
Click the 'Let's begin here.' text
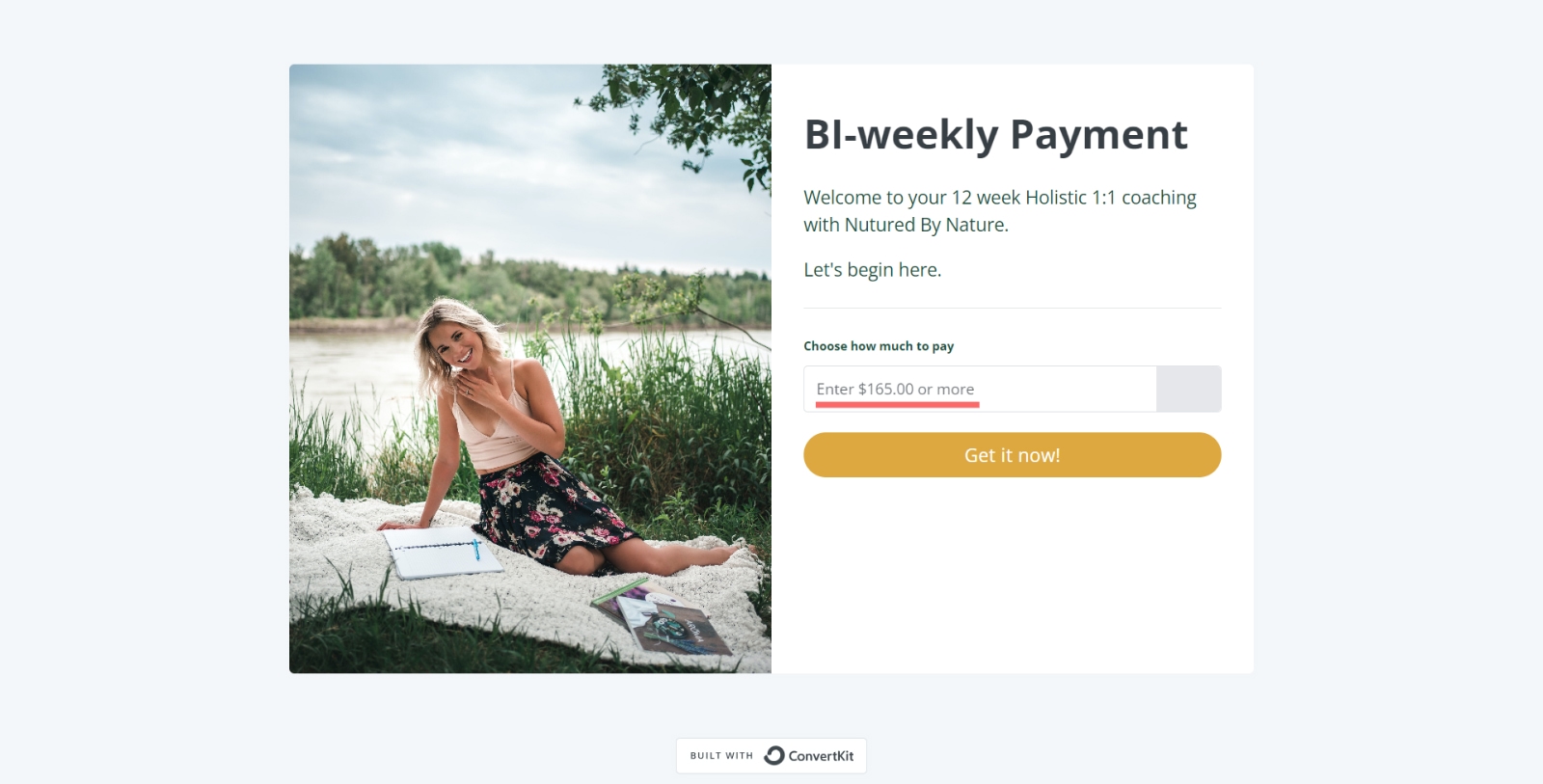coord(873,270)
